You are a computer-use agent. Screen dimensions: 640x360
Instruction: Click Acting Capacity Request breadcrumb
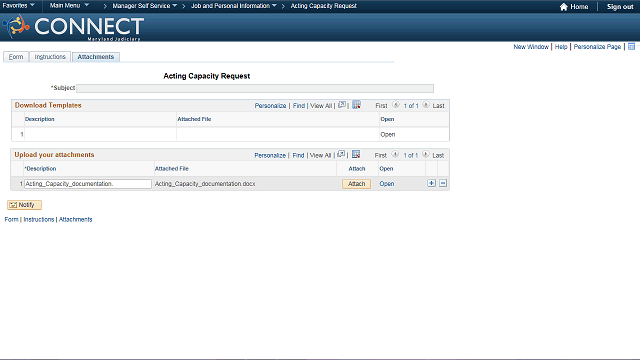323,6
